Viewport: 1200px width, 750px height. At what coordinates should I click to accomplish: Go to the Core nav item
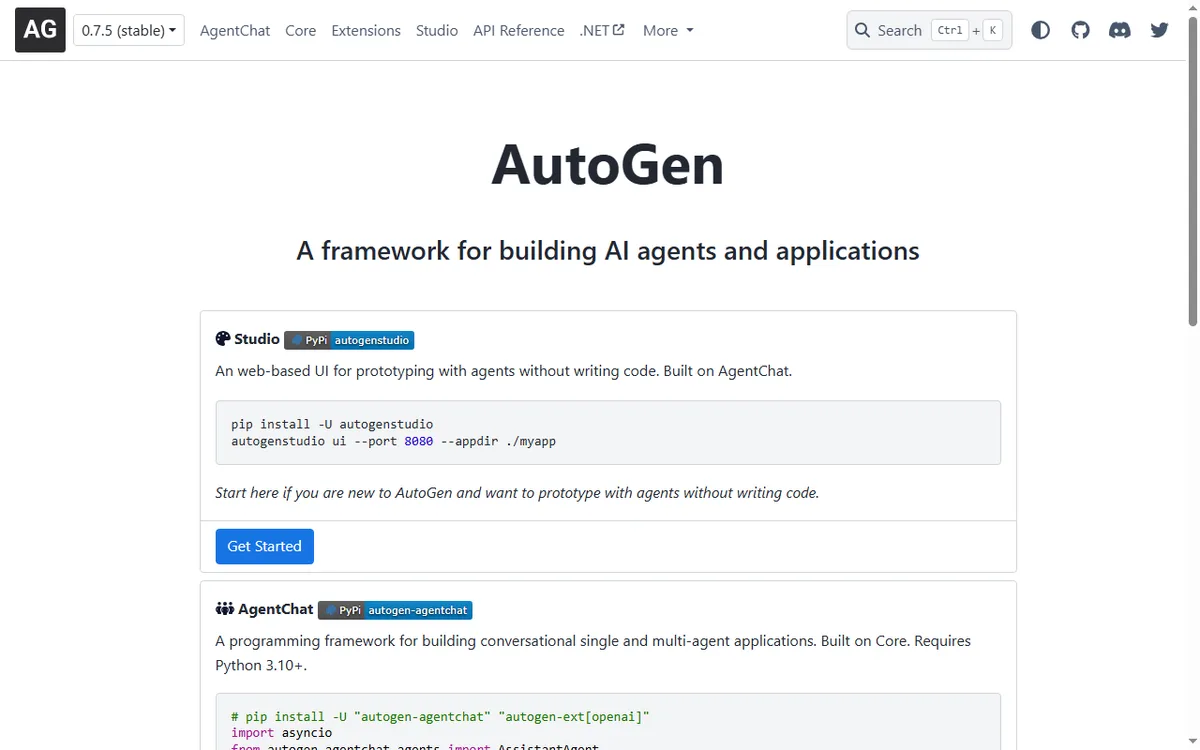click(x=300, y=30)
